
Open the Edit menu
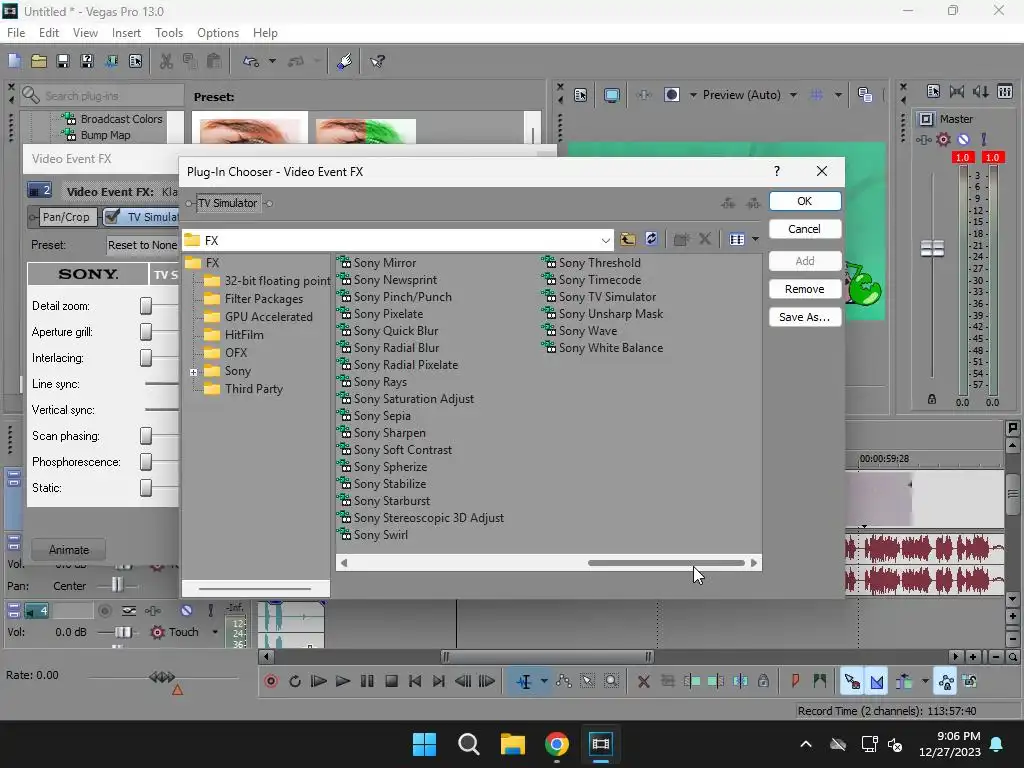(48, 33)
